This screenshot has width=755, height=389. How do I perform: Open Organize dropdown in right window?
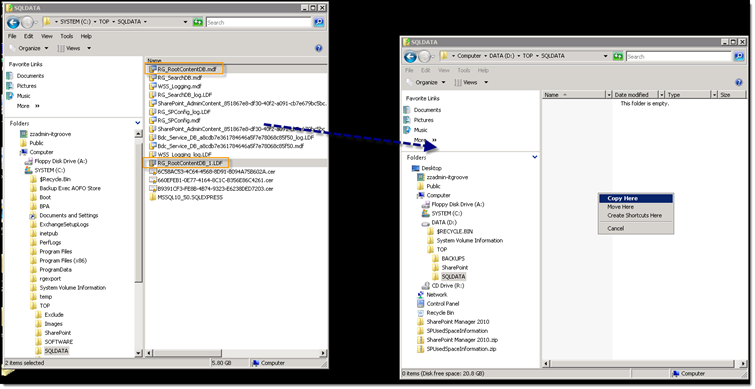[427, 82]
